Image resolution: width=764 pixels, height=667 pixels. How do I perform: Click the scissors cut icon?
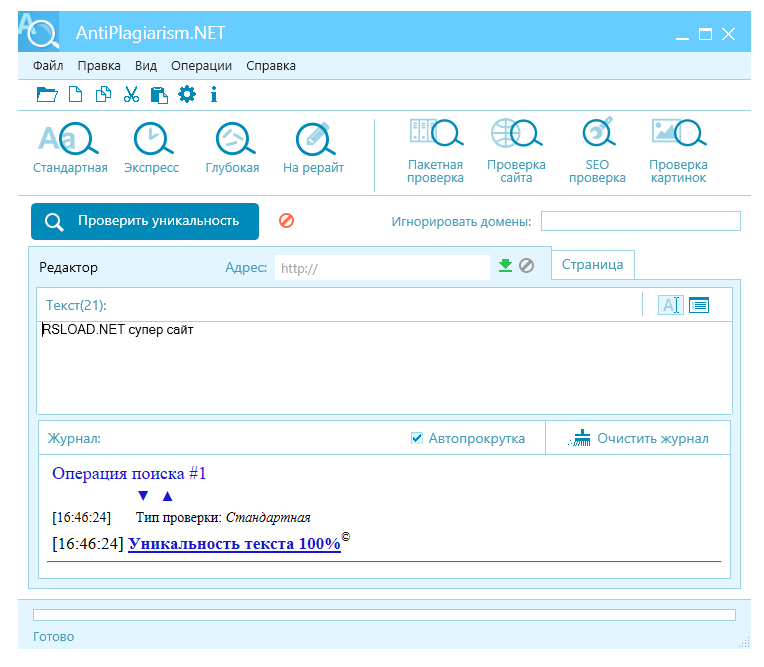coord(131,94)
